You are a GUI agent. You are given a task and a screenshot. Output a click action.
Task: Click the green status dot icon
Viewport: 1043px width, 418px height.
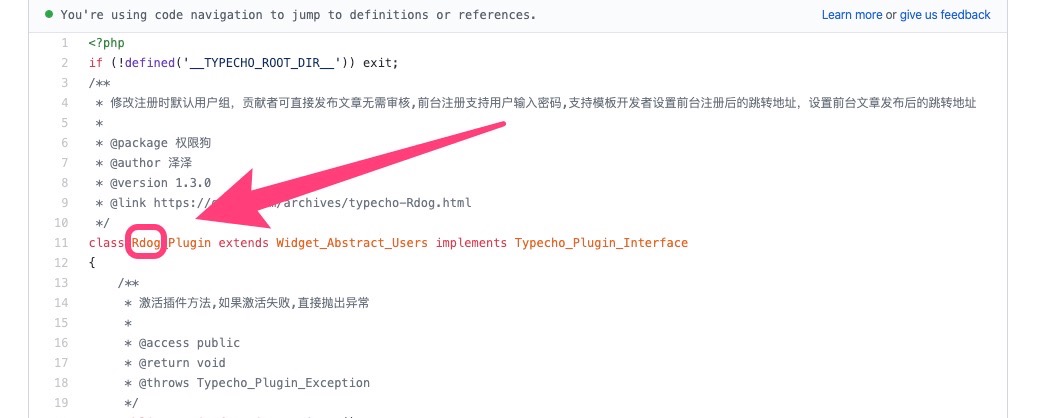pyautogui.click(x=49, y=15)
